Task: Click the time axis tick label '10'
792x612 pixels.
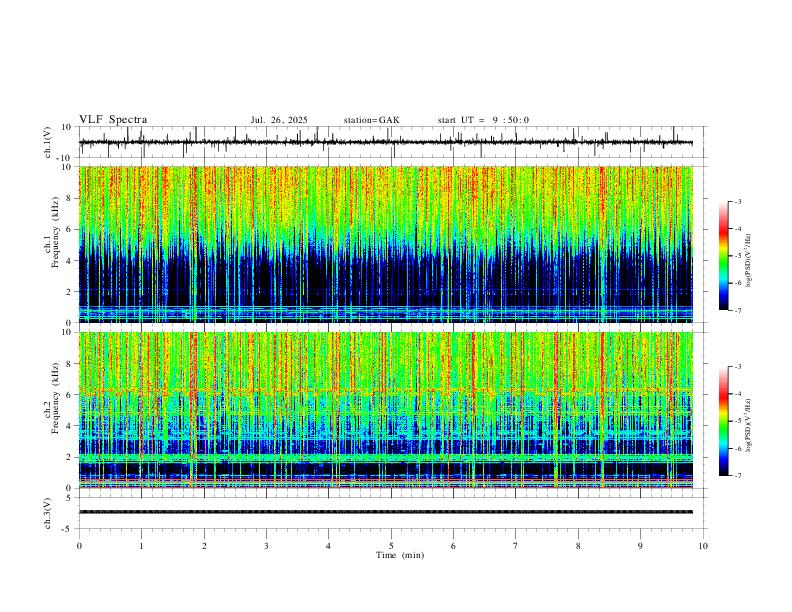Action: click(x=703, y=546)
